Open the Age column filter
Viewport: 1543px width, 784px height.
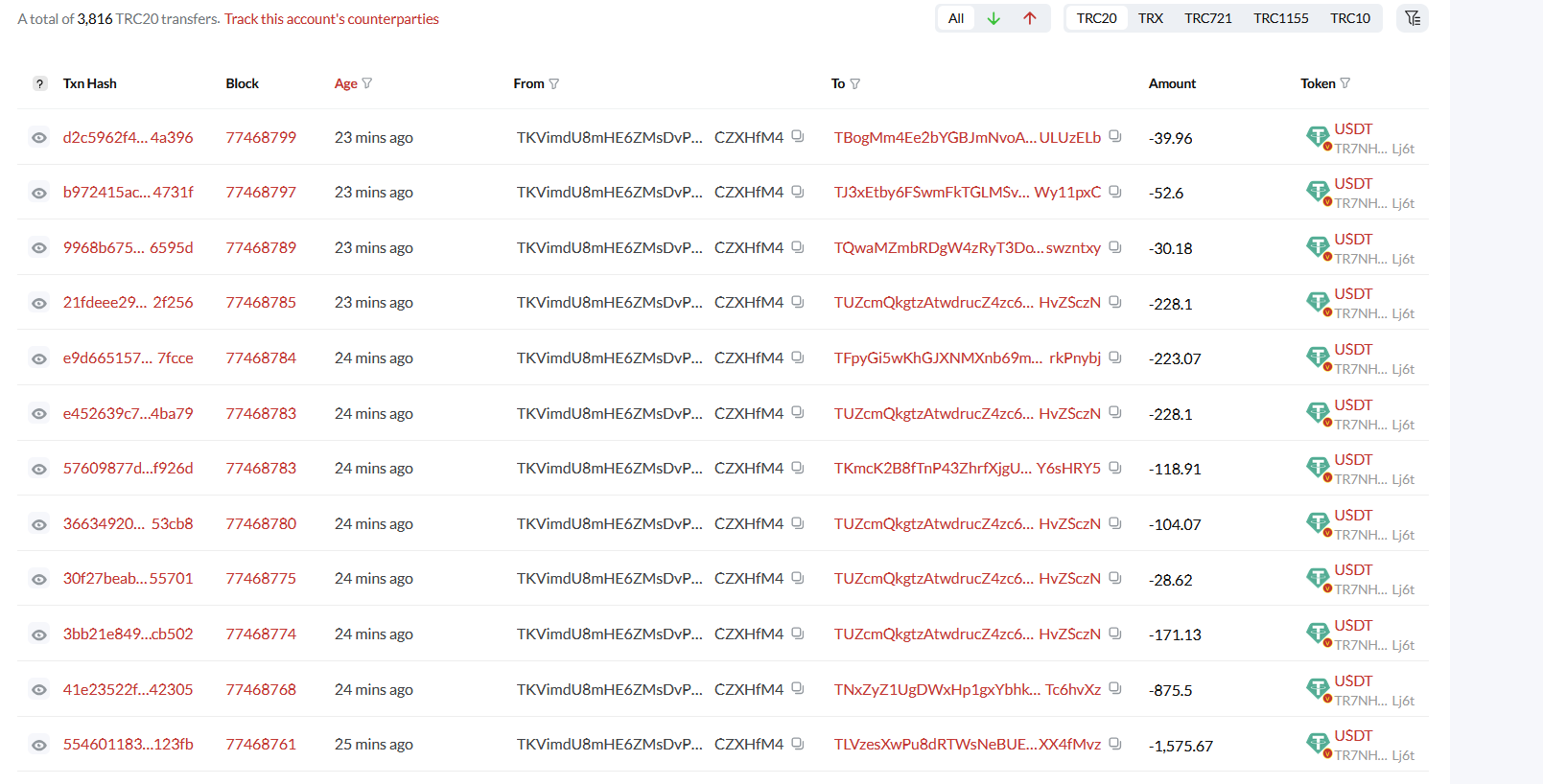(367, 83)
